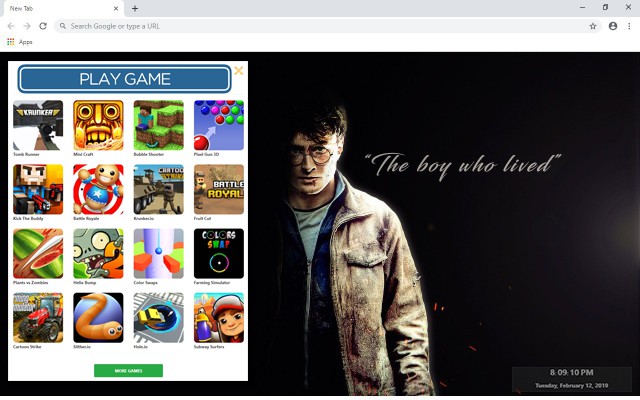The height and width of the screenshot is (400, 640).
Task: Click the PLAY GAME banner button
Action: tap(124, 79)
